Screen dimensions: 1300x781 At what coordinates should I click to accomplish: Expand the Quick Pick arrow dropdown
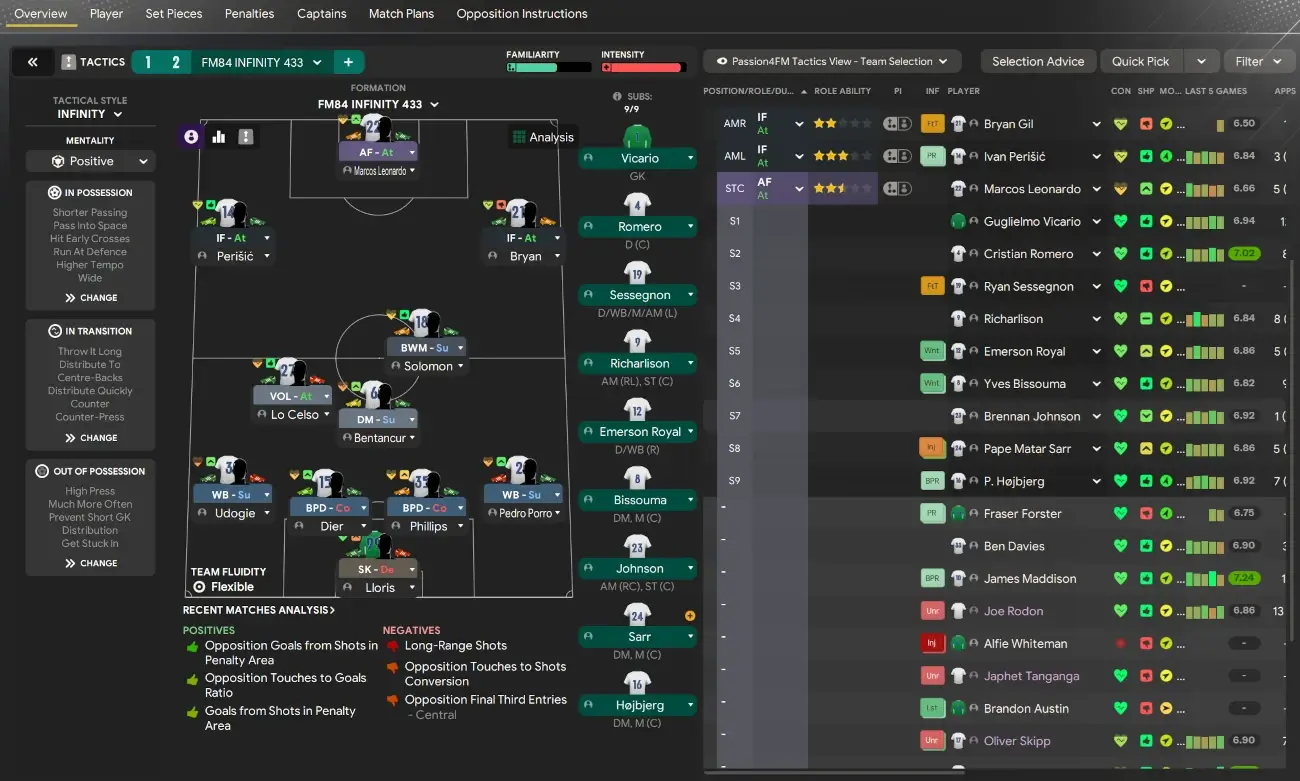[x=1201, y=61]
